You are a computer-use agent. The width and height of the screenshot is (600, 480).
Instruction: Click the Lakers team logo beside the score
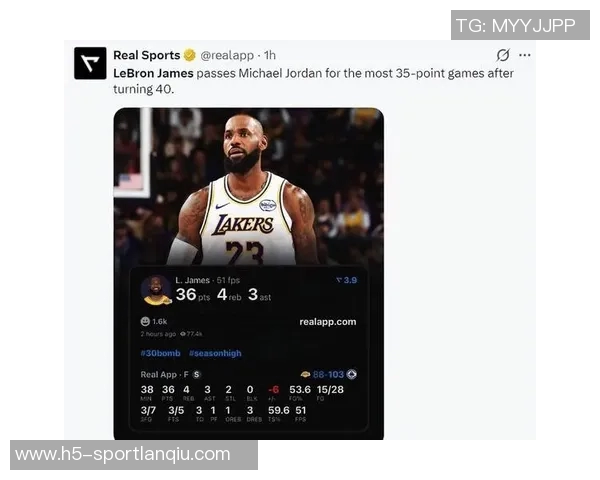[x=305, y=374]
